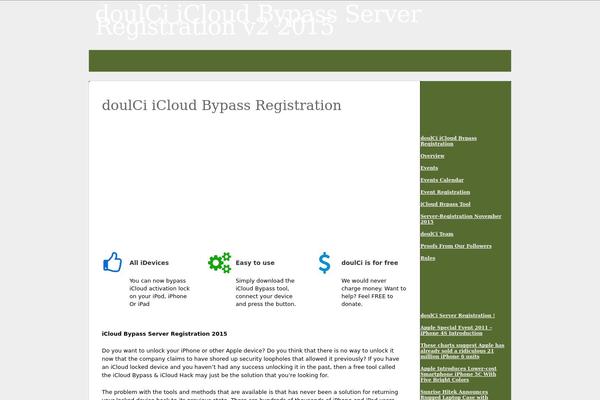Open Server-Registration November 2015 link
600x400 pixels.
pos(461,219)
